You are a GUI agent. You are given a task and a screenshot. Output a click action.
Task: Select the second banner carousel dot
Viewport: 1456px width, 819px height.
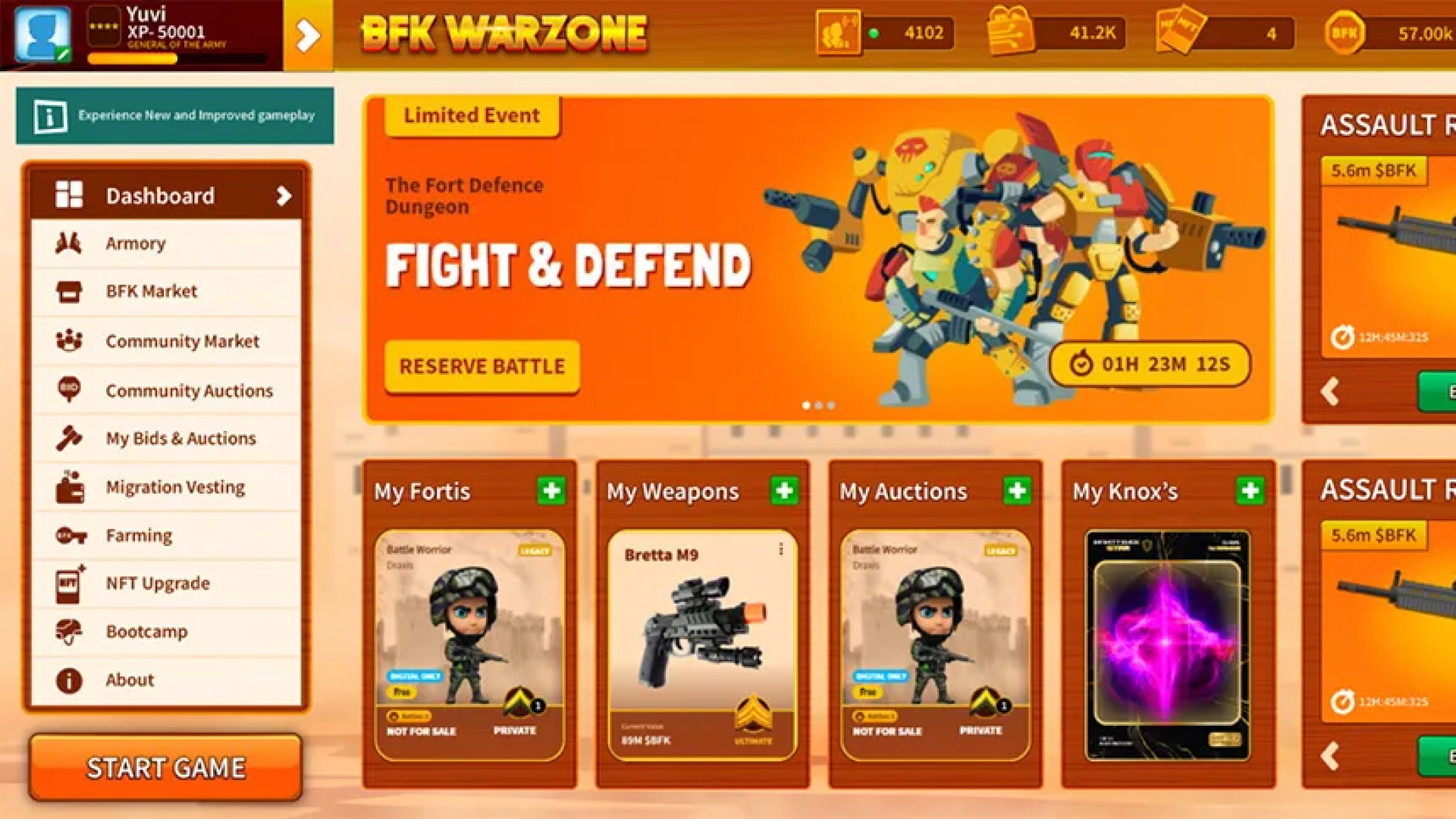point(818,406)
